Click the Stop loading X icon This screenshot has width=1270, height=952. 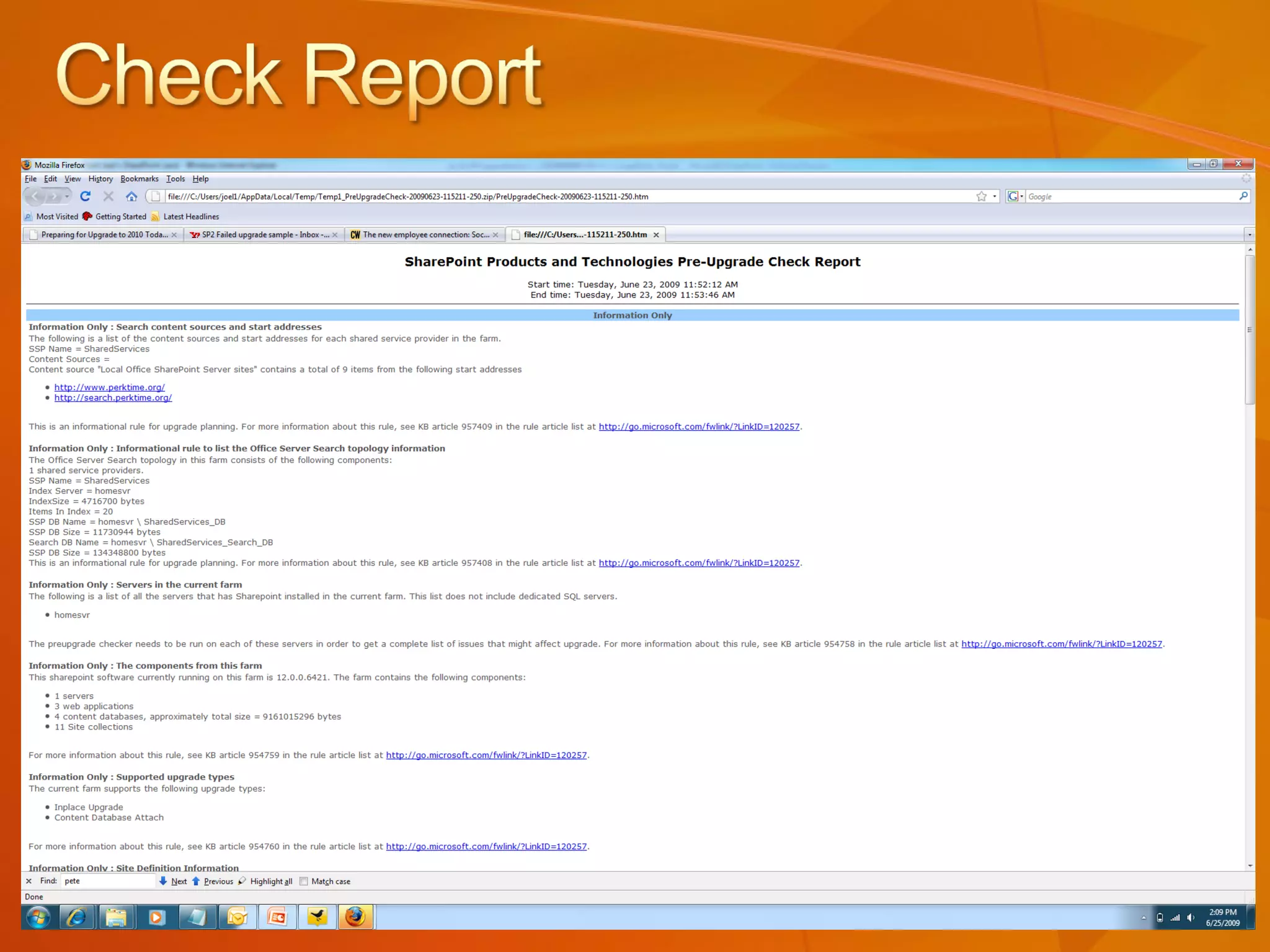pos(109,196)
